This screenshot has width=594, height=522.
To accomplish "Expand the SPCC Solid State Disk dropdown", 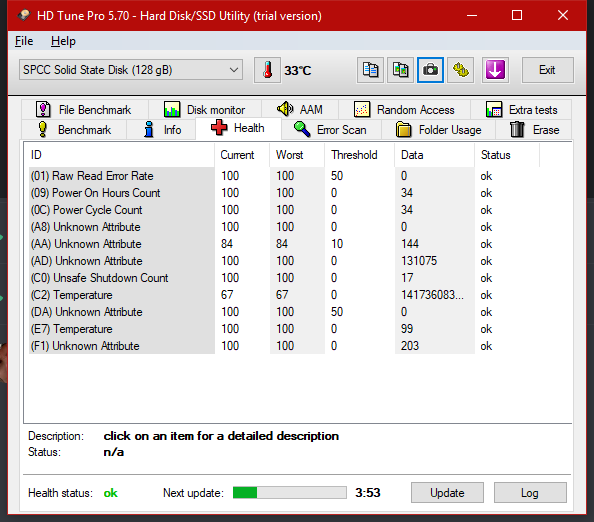I will (131, 70).
